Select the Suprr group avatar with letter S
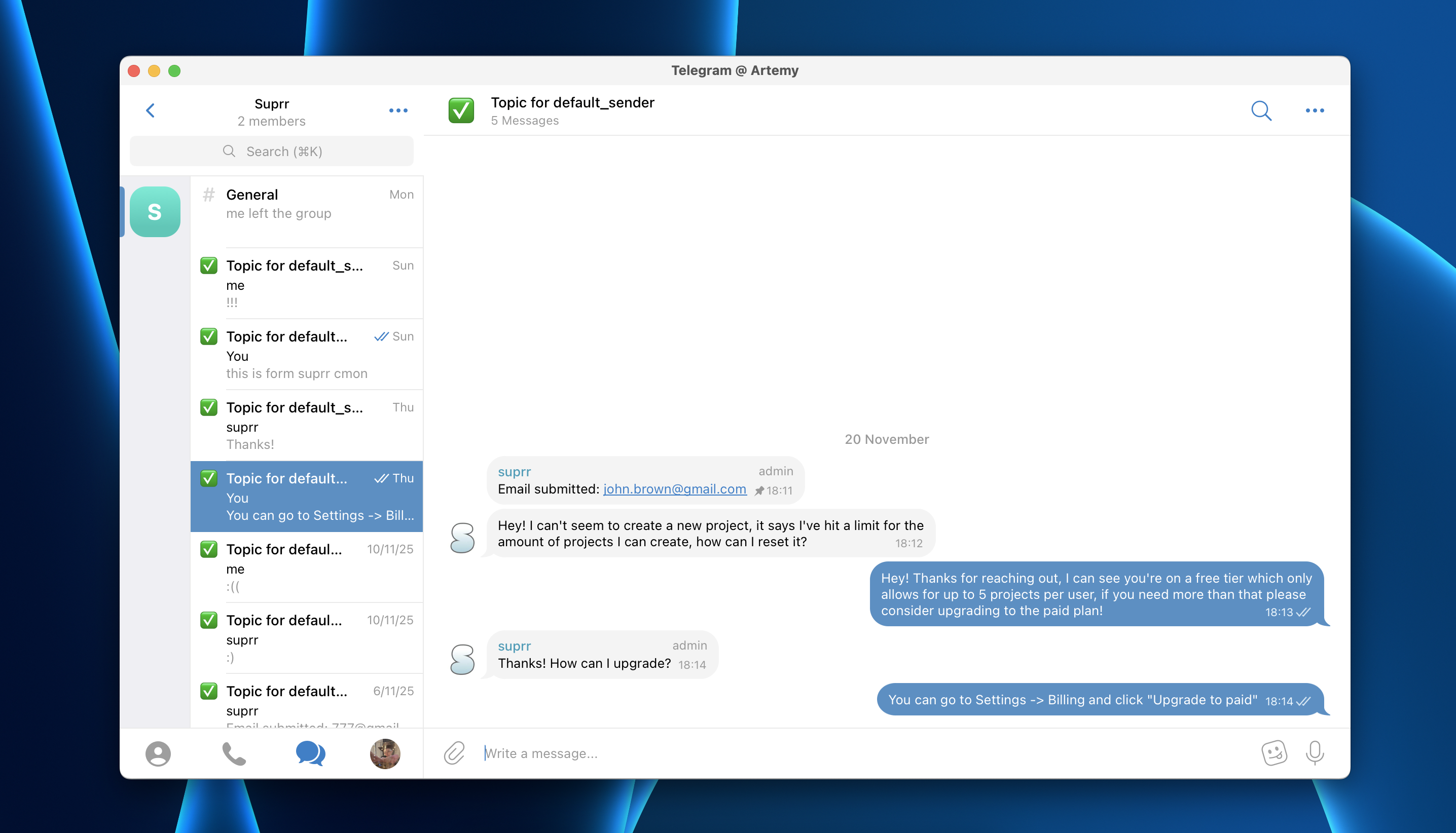1456x833 pixels. 155,212
